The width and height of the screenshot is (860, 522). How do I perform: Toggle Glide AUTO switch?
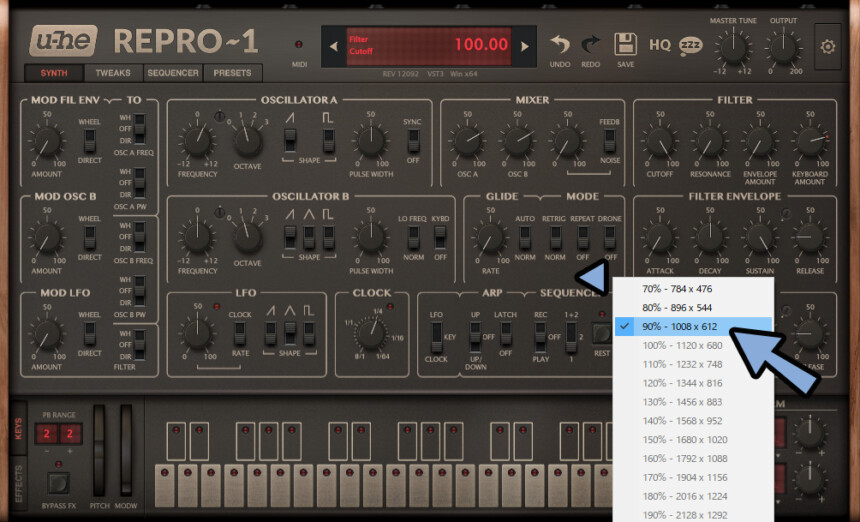click(x=525, y=237)
